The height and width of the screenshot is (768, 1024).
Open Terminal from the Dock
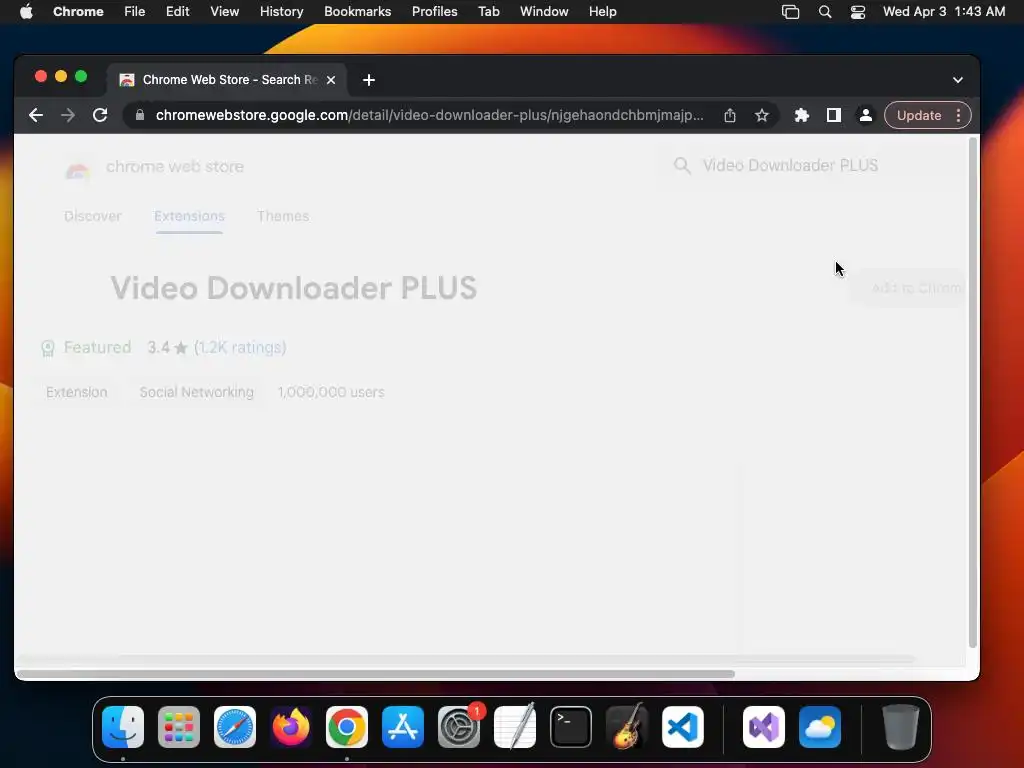coord(571,727)
